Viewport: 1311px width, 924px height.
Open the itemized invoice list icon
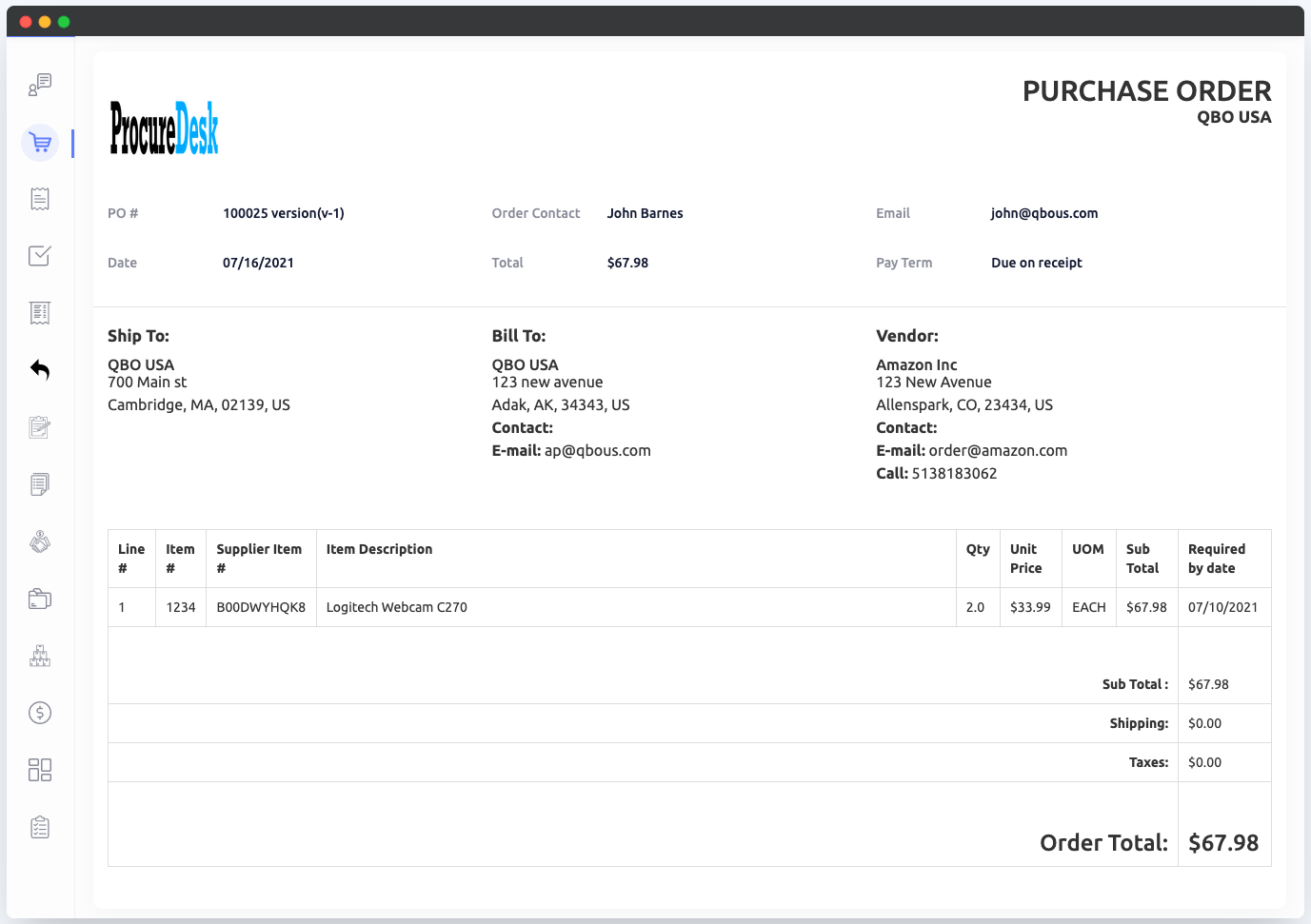[40, 313]
